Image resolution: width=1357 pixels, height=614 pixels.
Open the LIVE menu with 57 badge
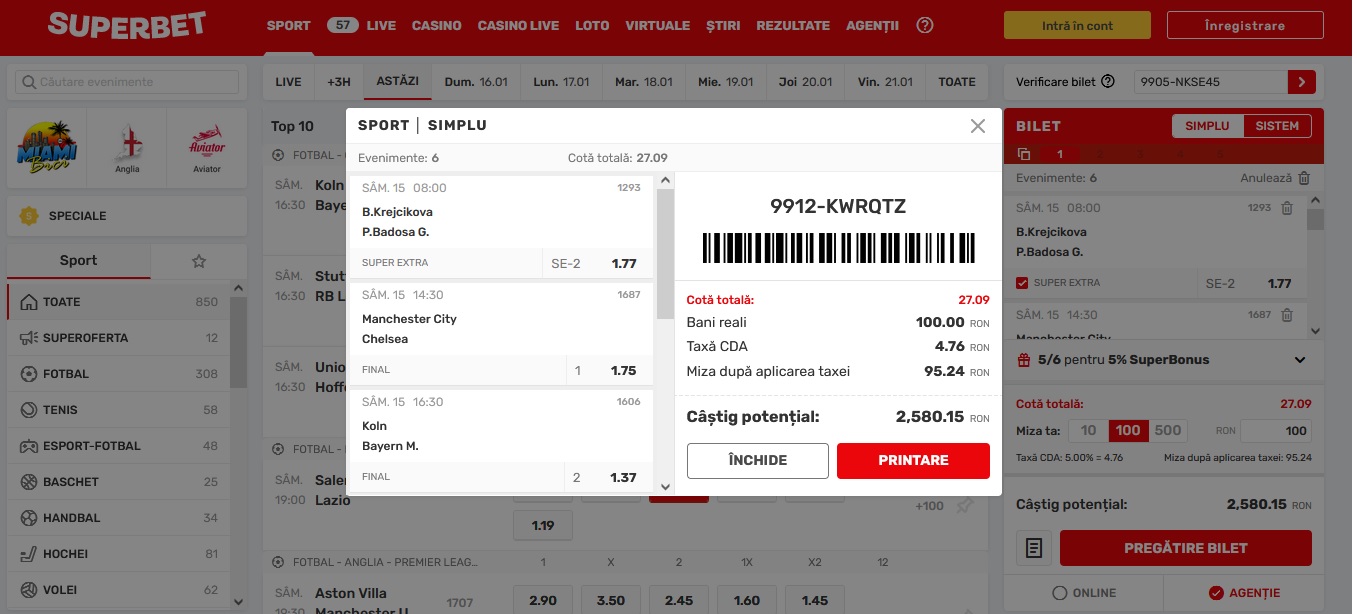[x=361, y=26]
